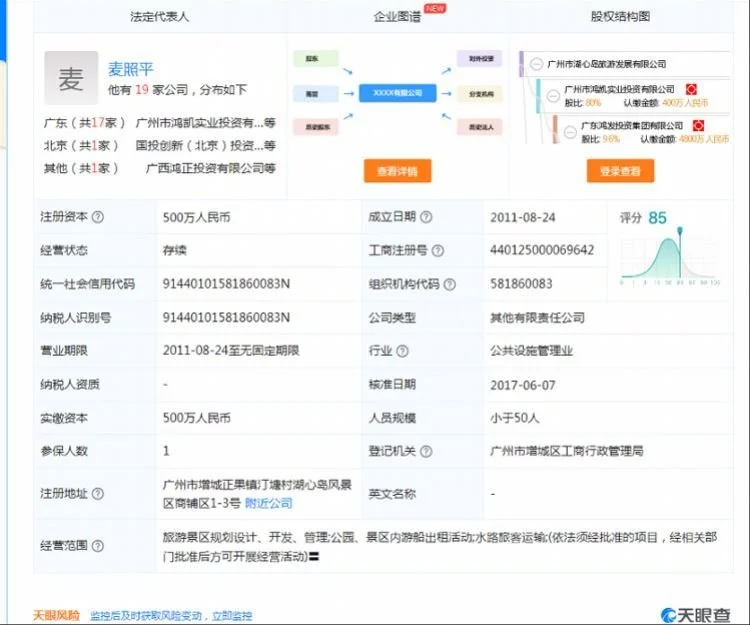Click the 天眼查 logo
750x625 pixels.
point(696,615)
